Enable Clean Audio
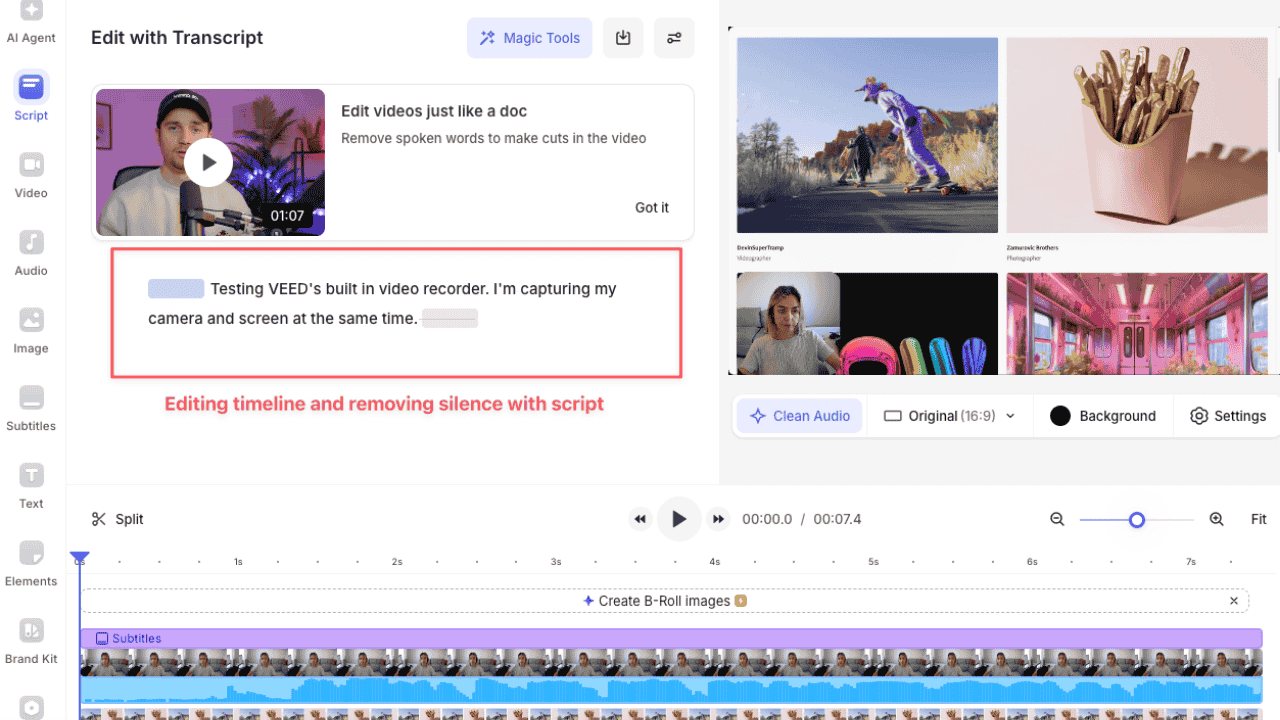This screenshot has height=720, width=1280. pyautogui.click(x=799, y=415)
